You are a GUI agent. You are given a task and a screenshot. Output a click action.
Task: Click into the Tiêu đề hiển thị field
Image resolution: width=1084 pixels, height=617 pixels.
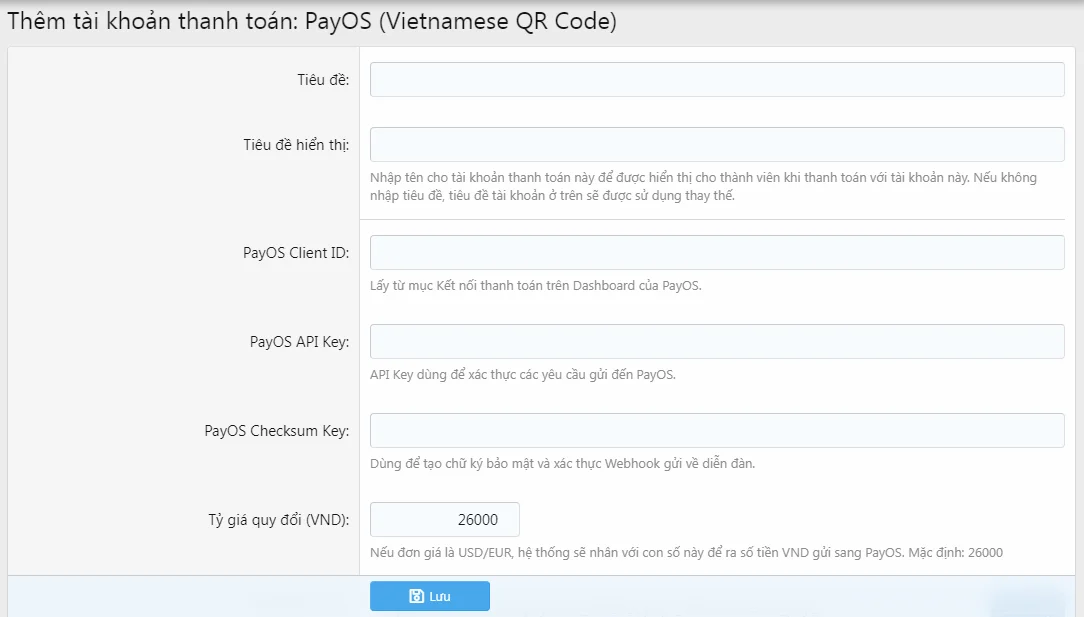(x=716, y=144)
